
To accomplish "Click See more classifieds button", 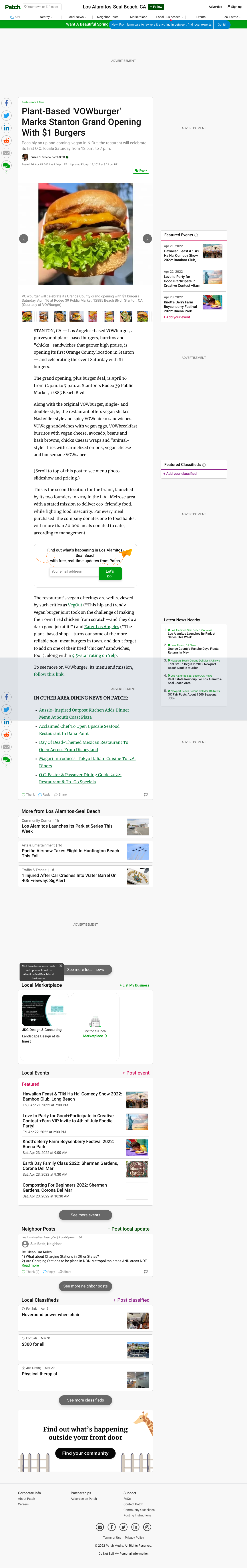I will click(x=85, y=1400).
